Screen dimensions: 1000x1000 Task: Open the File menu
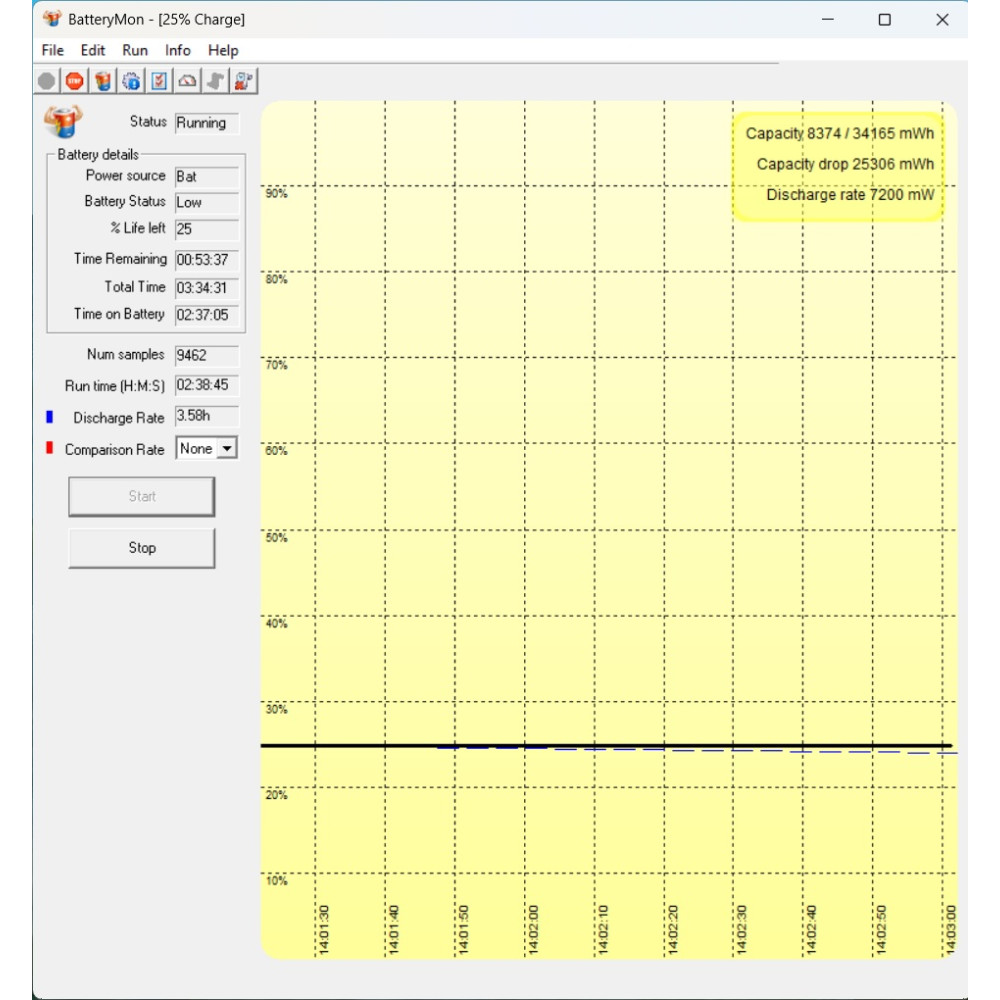[52, 50]
